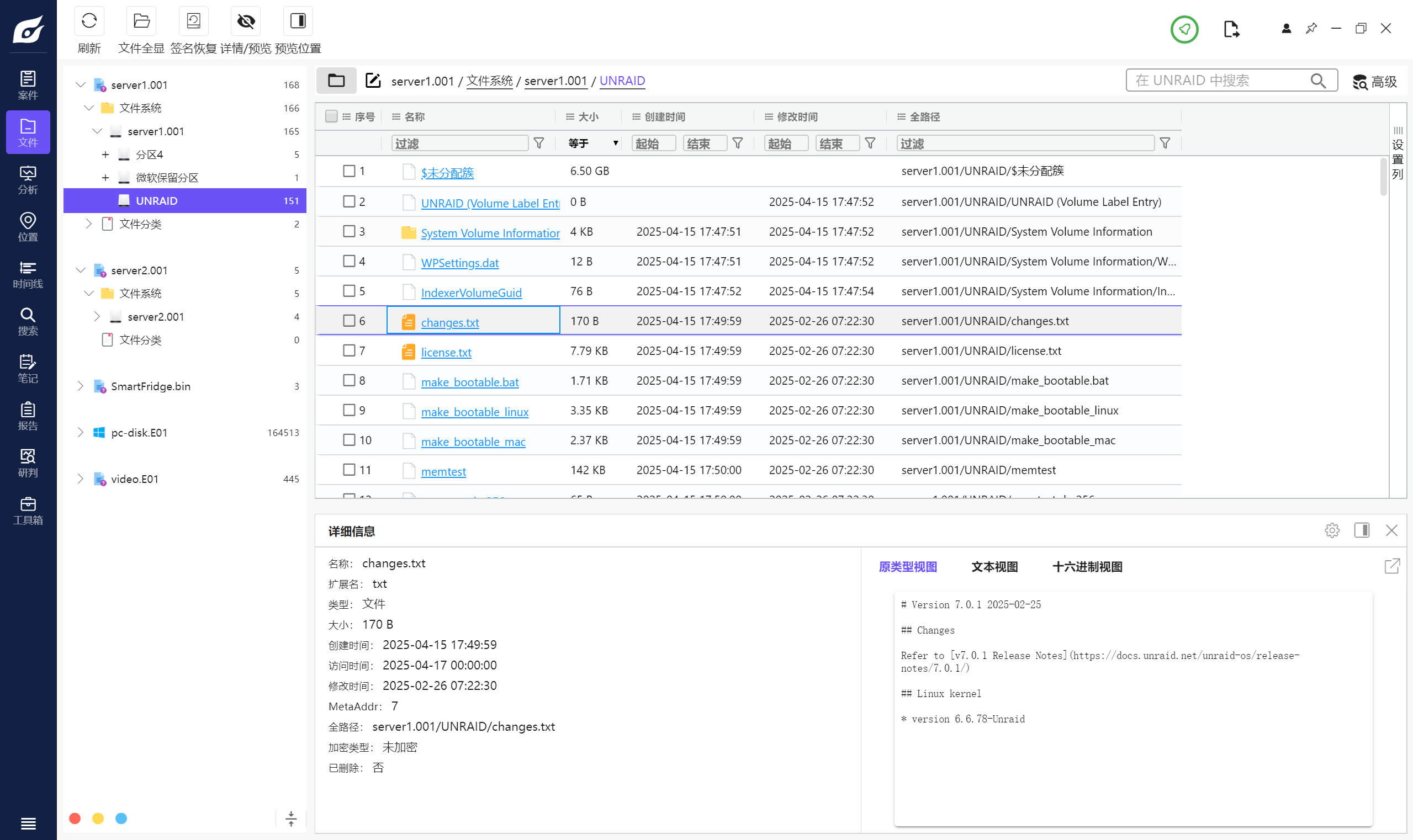Open detail panel settings gear

point(1332,530)
